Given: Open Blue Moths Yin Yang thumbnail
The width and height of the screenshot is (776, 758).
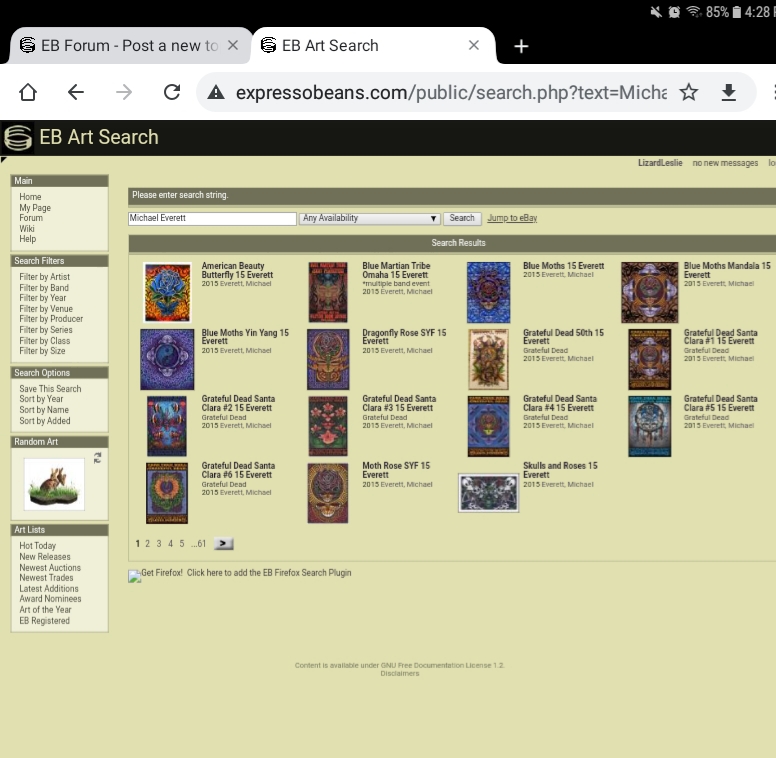Looking at the screenshot, I should click(x=167, y=360).
